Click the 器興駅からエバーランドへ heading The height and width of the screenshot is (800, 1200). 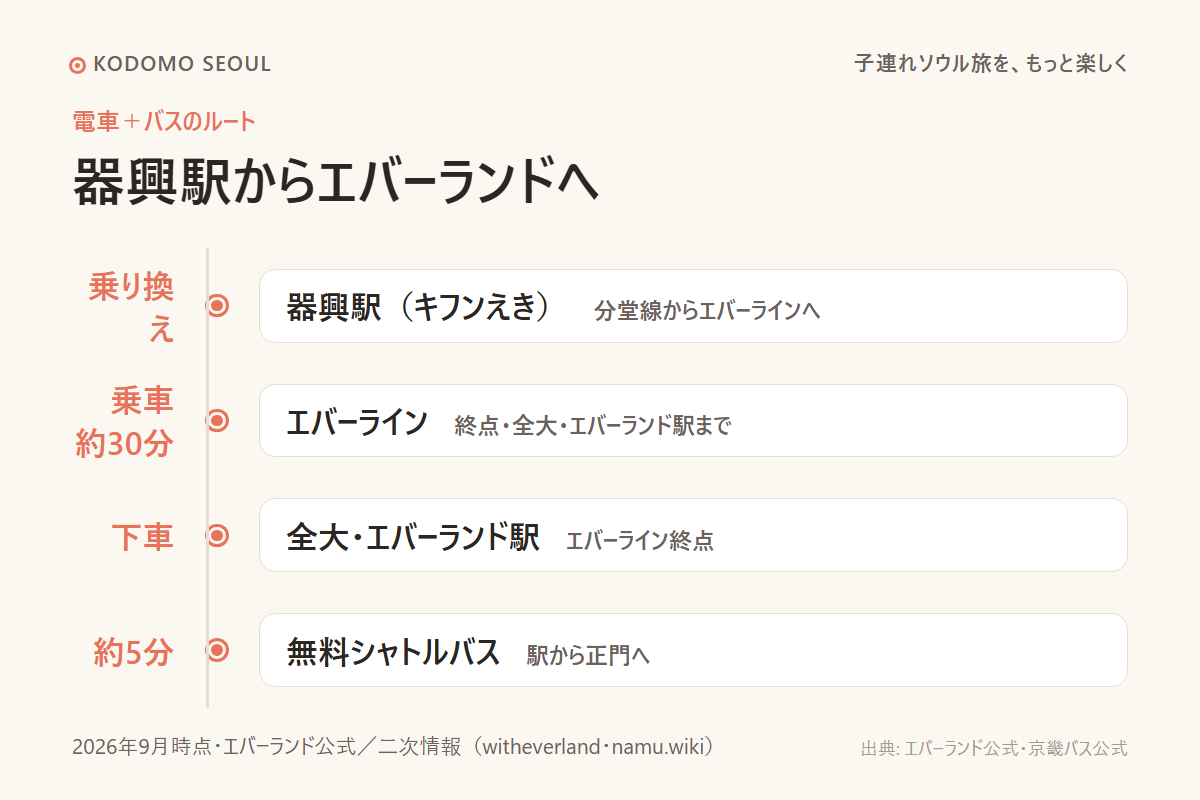click(336, 181)
